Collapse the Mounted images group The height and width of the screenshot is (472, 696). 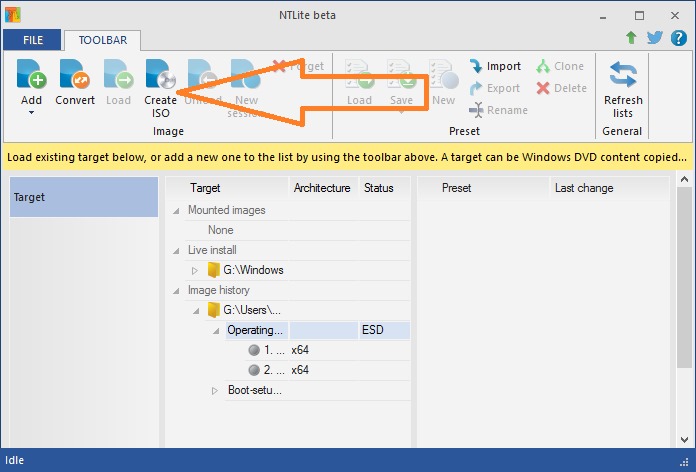pos(177,210)
